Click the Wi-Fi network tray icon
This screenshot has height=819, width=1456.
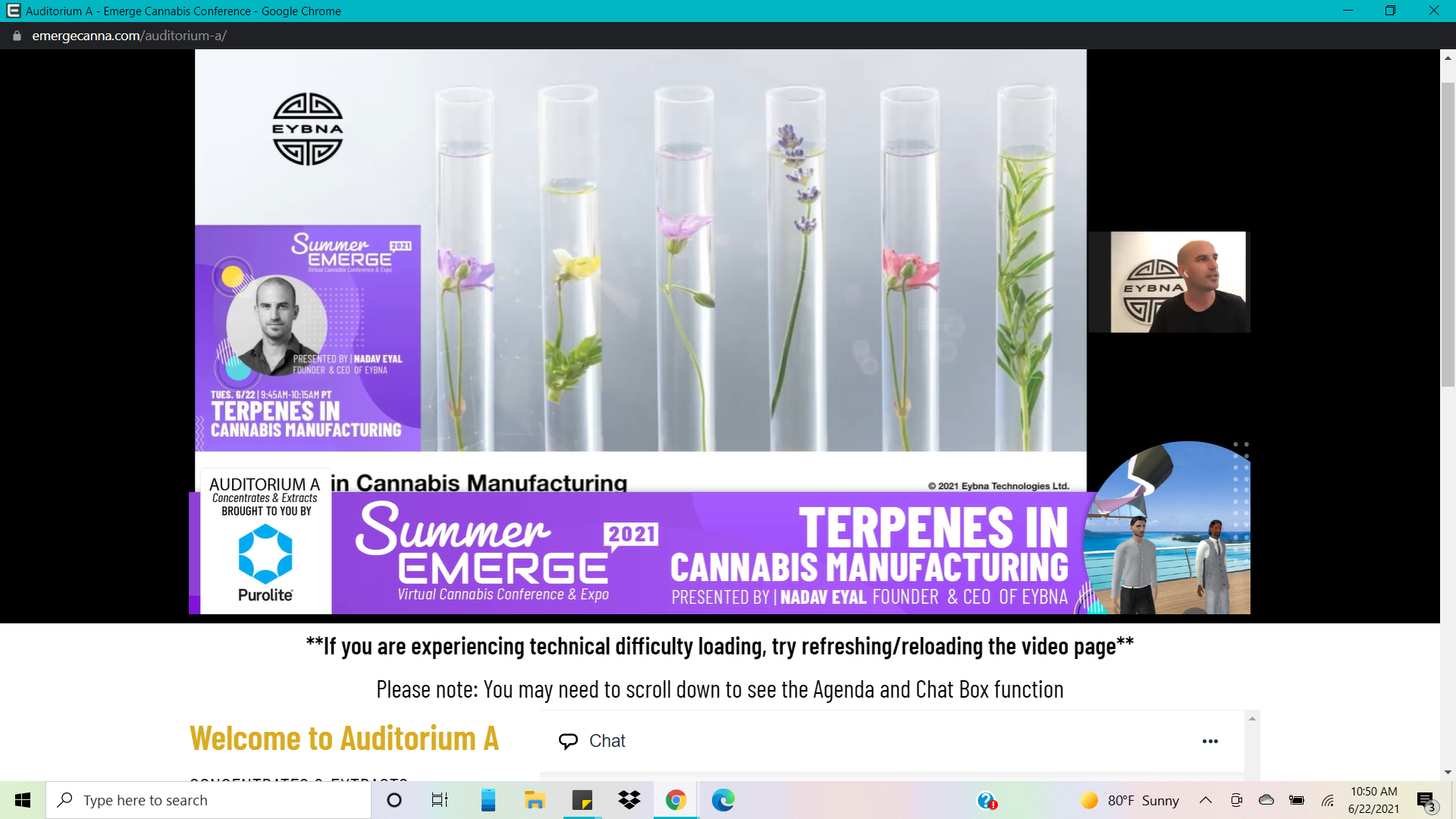pos(1327,800)
